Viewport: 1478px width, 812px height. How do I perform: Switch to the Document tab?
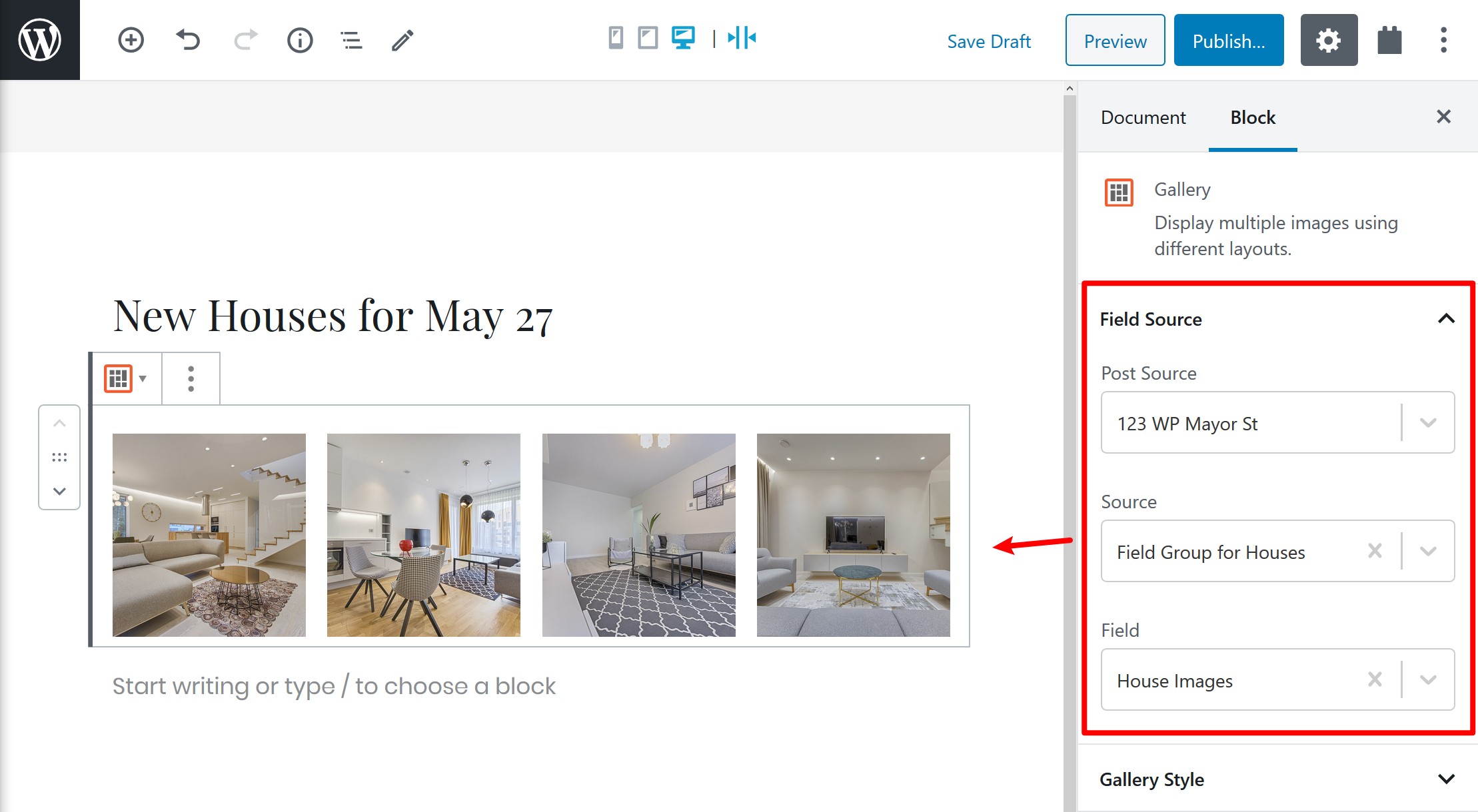pos(1143,117)
